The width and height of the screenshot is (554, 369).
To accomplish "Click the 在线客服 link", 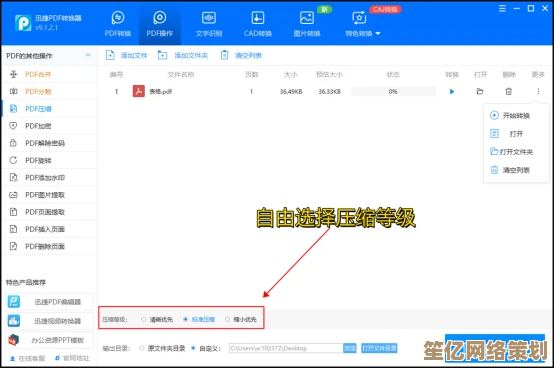I will (28, 358).
